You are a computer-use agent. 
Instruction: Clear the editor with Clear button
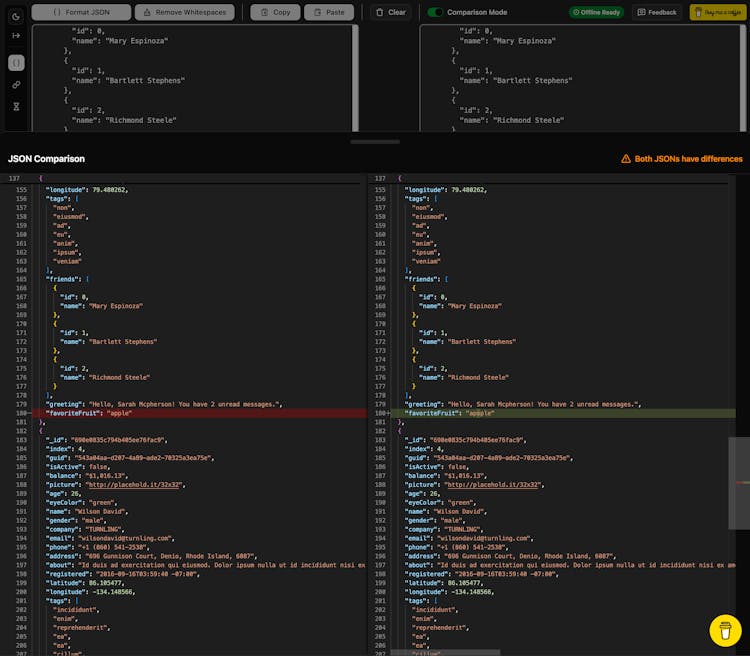point(390,12)
